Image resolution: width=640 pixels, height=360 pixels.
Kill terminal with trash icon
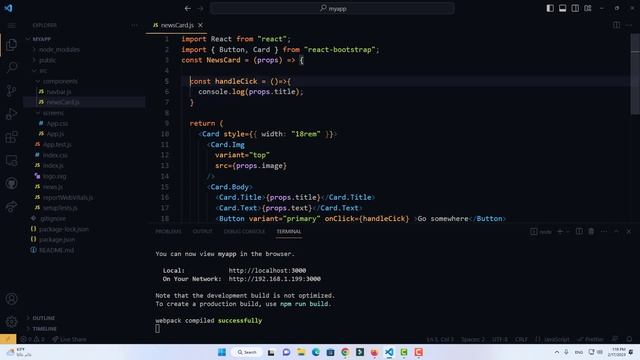(x=591, y=231)
